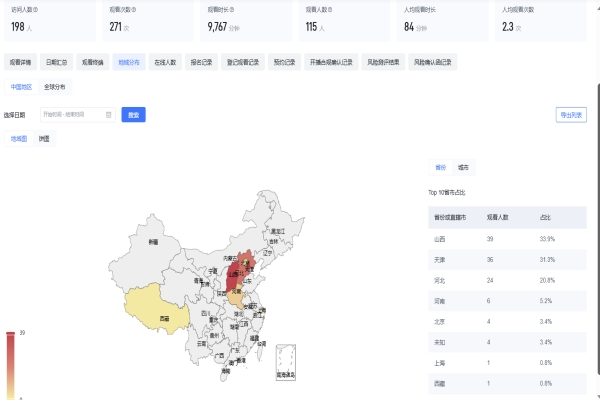
Task: Switch to 全球分布 region toggle
Action: coord(55,88)
